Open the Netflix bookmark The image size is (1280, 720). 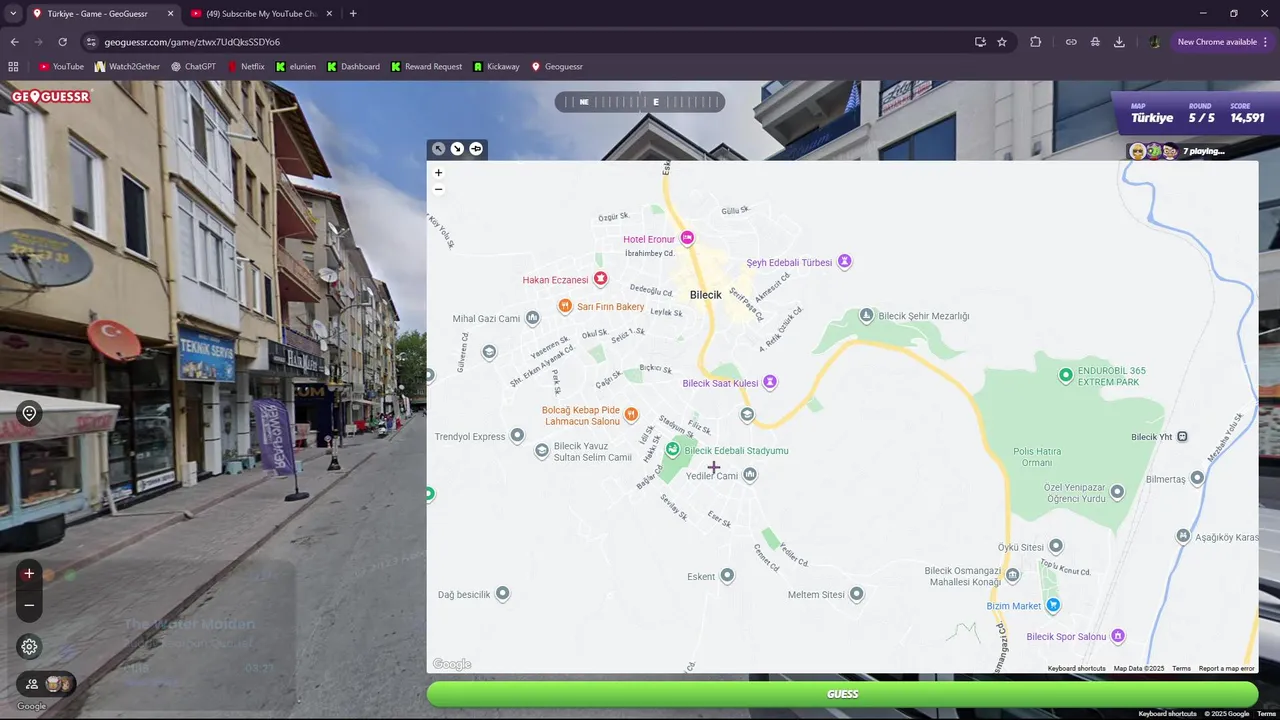tap(246, 66)
